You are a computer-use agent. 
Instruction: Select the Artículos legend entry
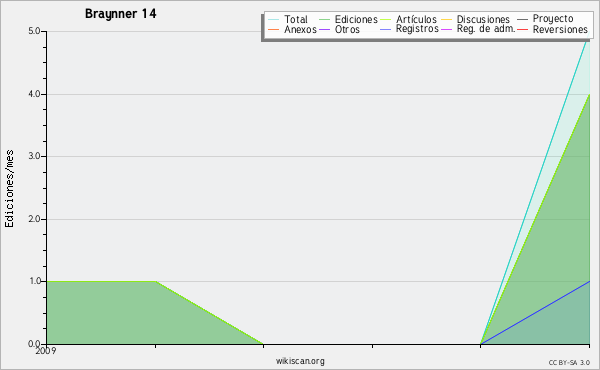pos(408,19)
